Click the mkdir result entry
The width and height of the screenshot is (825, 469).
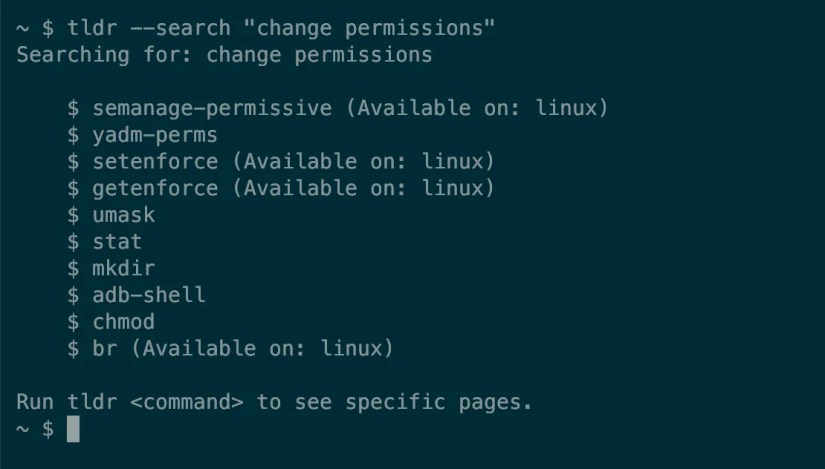[124, 268]
